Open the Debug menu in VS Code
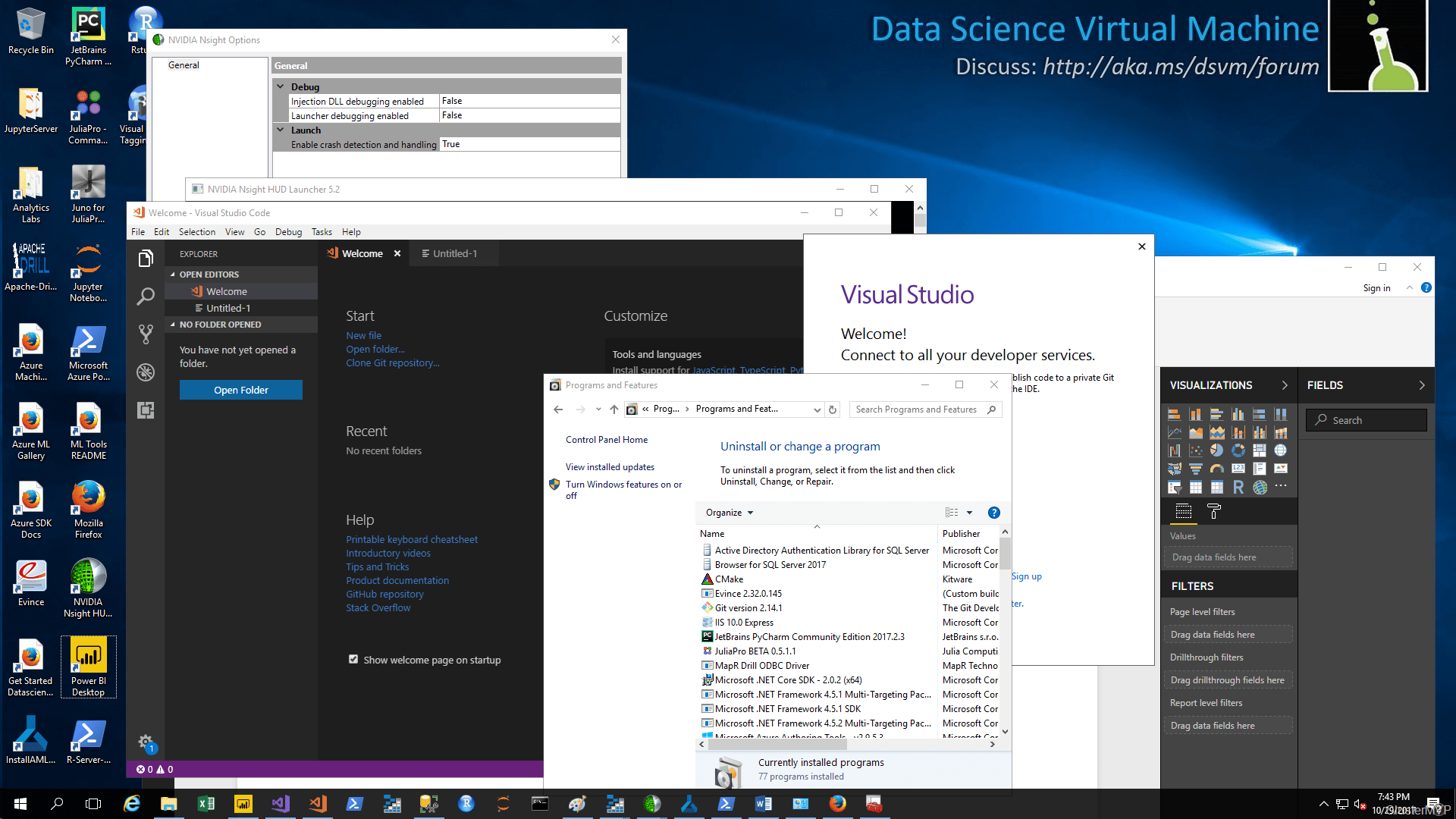1456x819 pixels. point(288,232)
